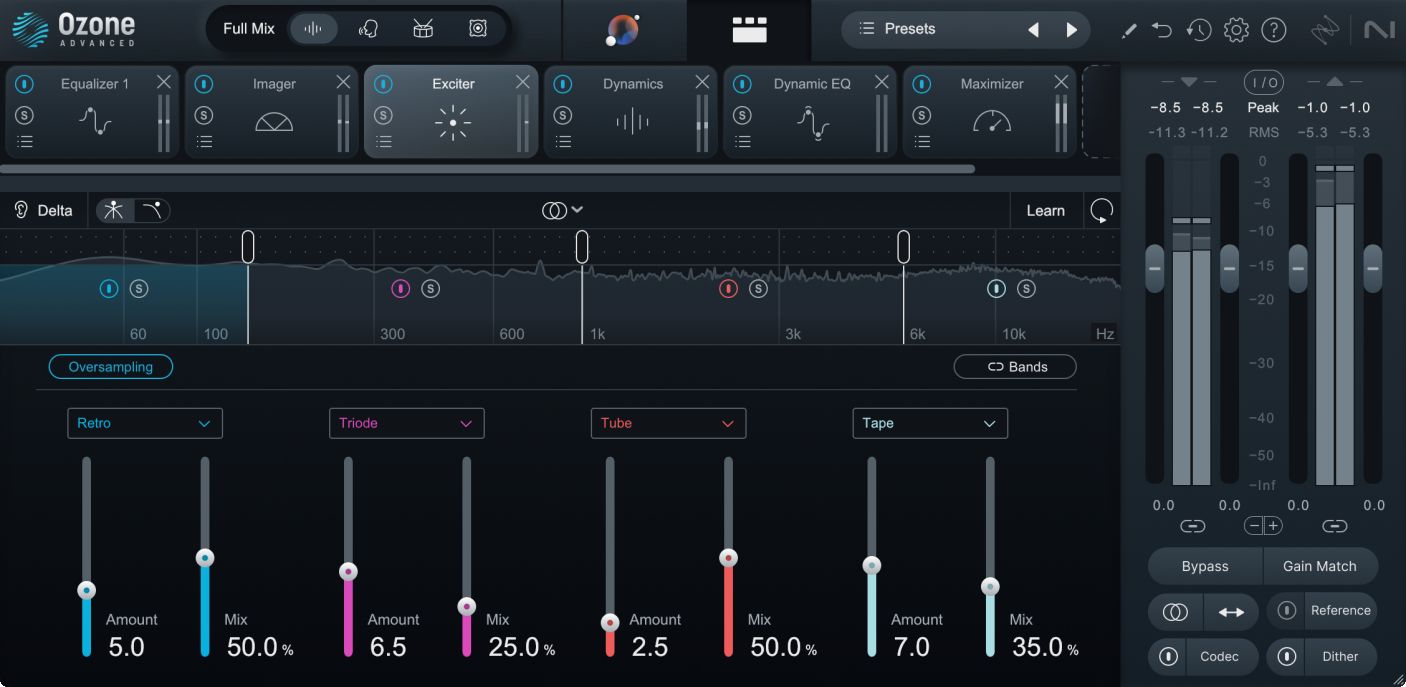Enable the Delta listen toggle
Screen dimensions: 1406x687
tap(43, 210)
